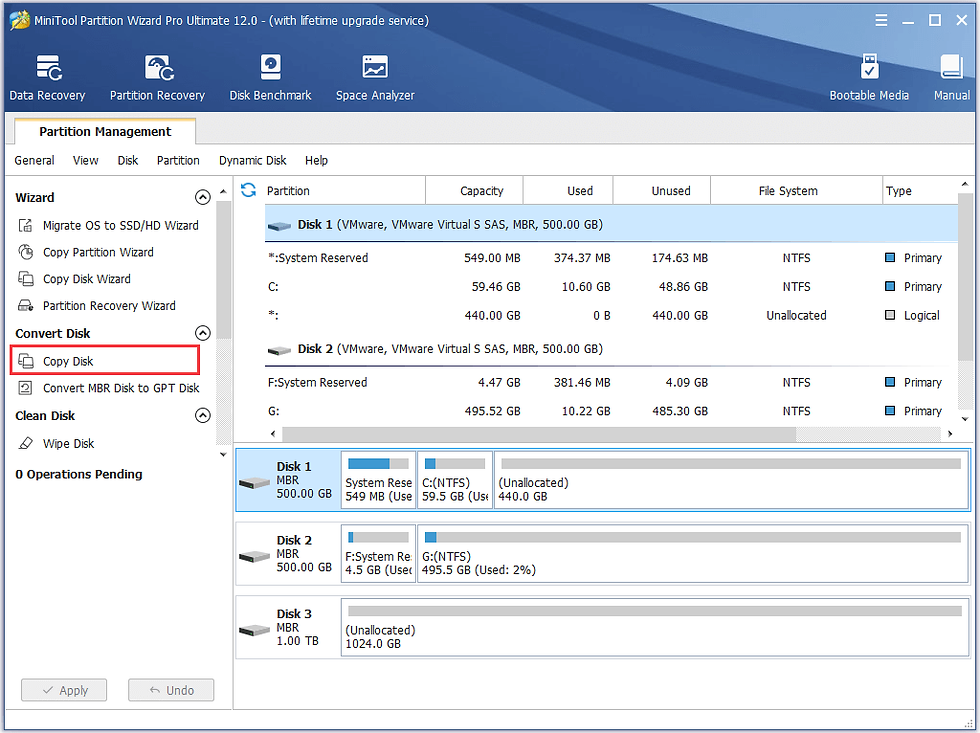
Task: Start Migrate OS to SSD/HD Wizard
Action: coord(121,226)
